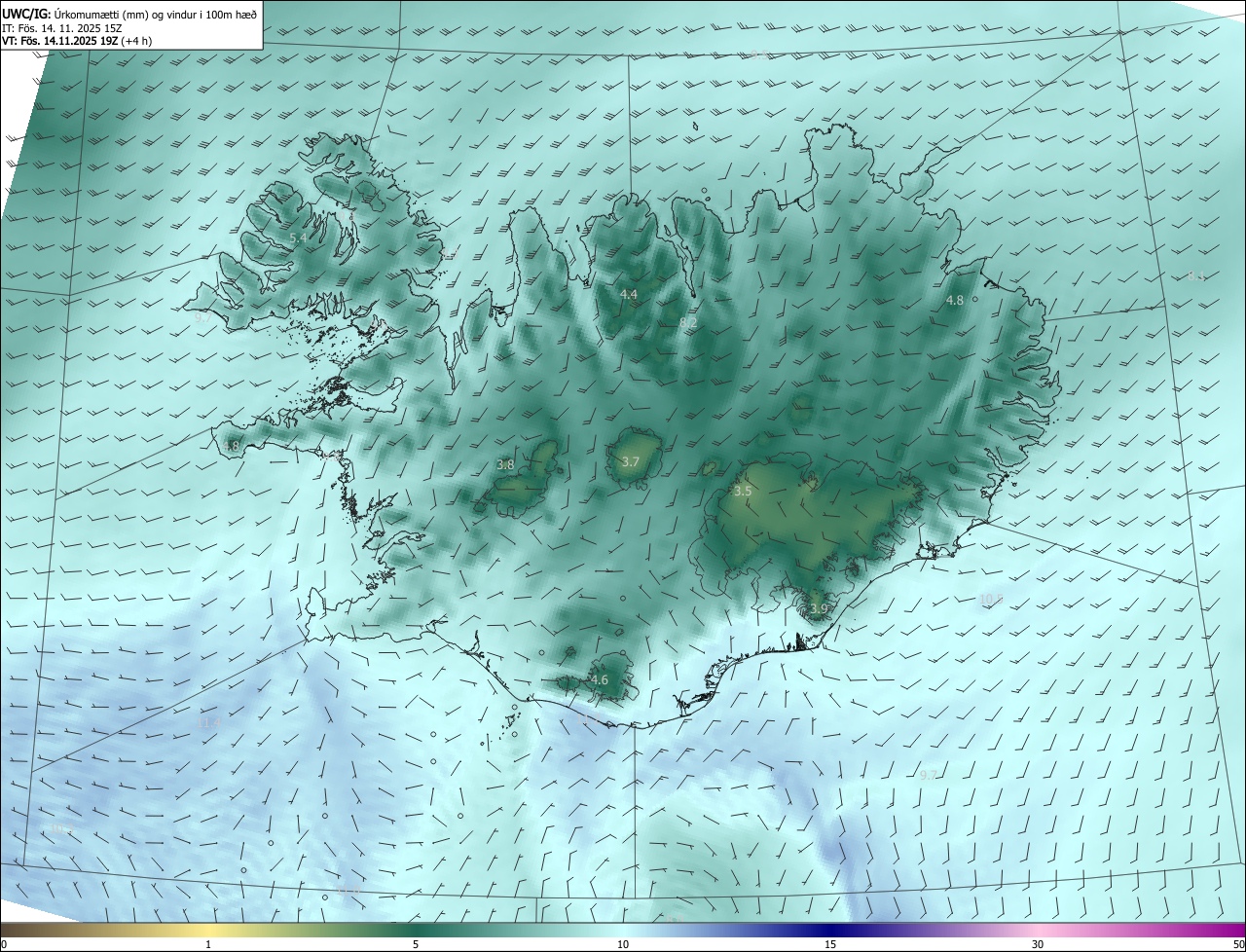Screen dimensions: 1246x952
Task: Click the 4.4 value in north Iceland
Action: 629,294
